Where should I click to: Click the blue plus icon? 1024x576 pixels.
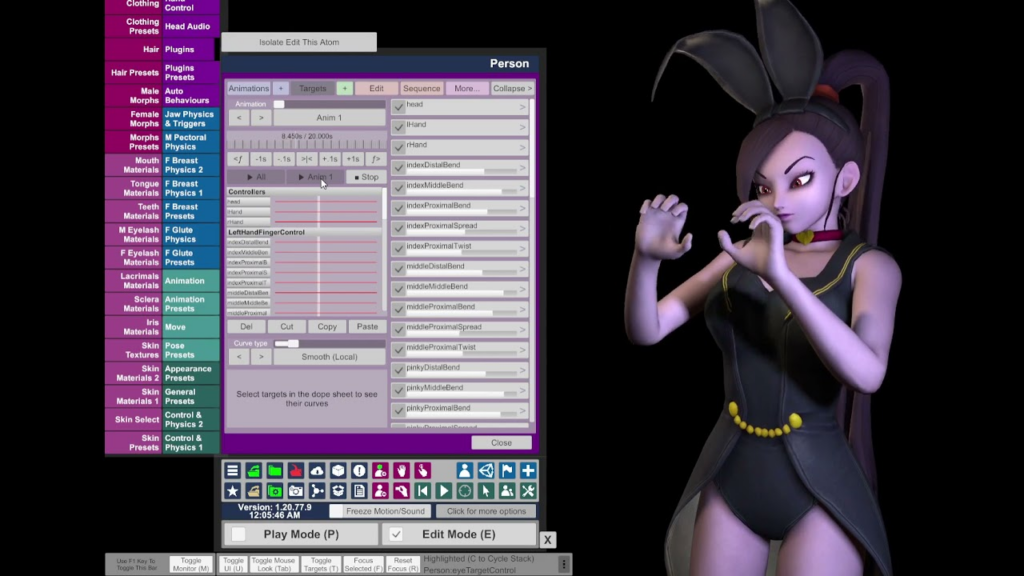(x=528, y=470)
